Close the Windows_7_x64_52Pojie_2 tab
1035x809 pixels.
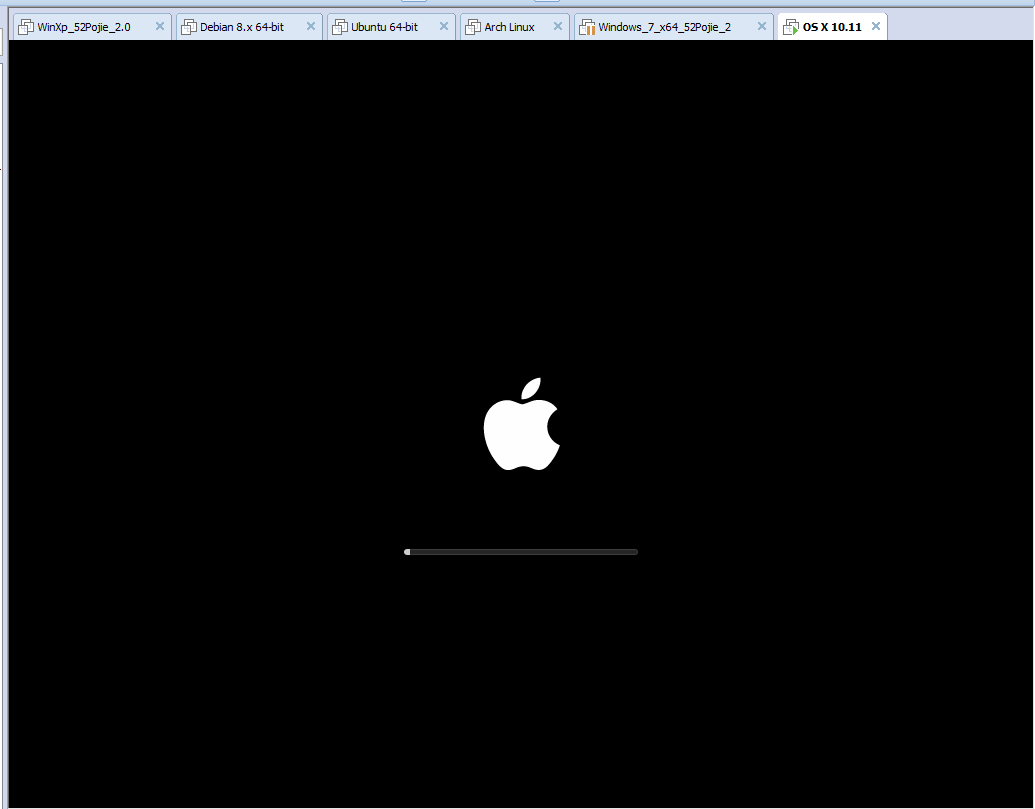pos(762,27)
